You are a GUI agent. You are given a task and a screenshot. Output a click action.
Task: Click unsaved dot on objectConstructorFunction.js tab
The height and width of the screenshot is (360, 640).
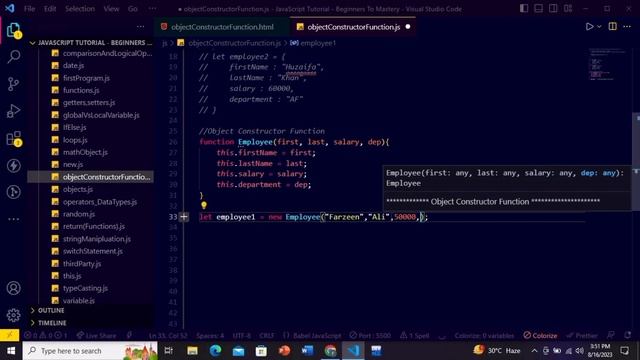point(407,27)
